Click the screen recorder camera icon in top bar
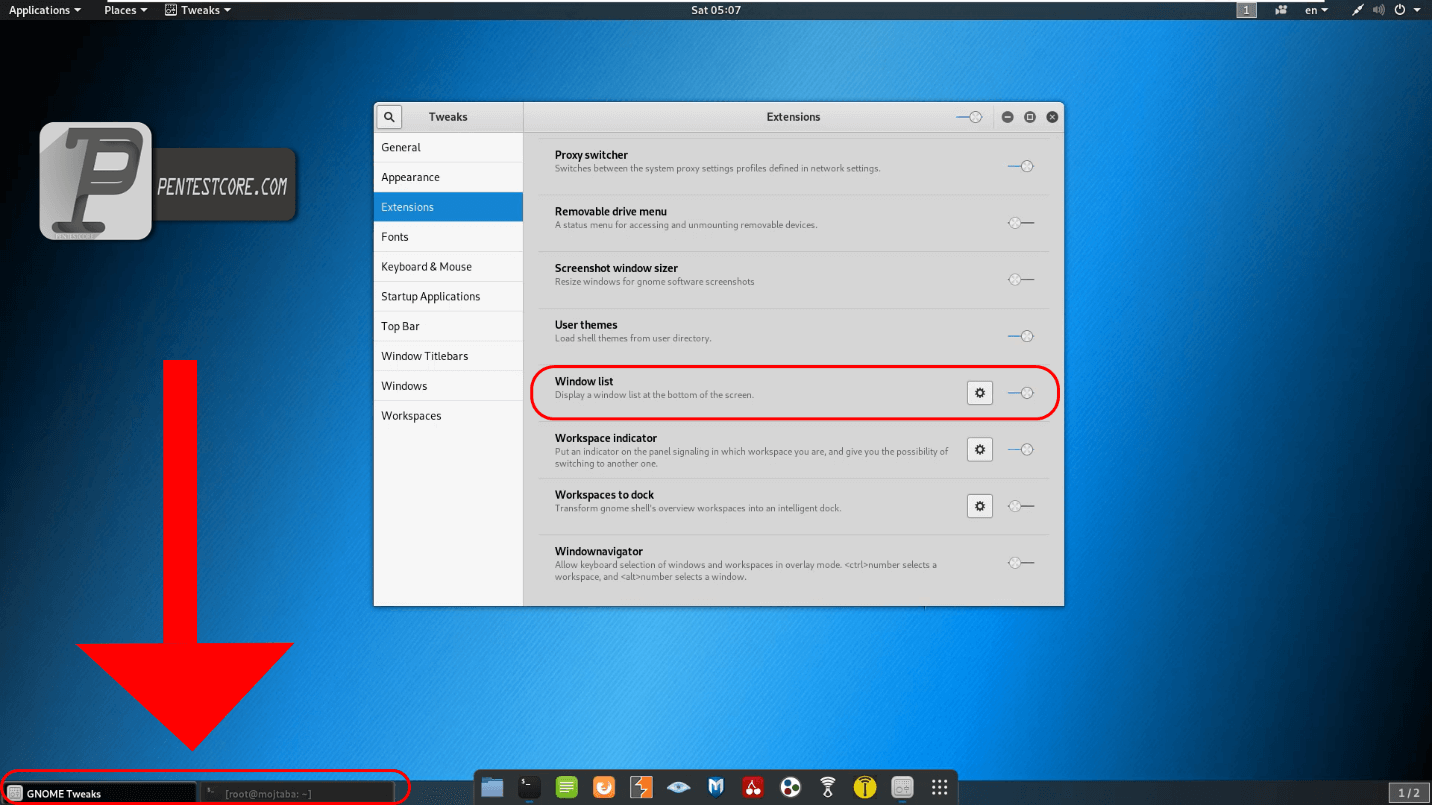This screenshot has height=805, width=1432. point(1282,10)
